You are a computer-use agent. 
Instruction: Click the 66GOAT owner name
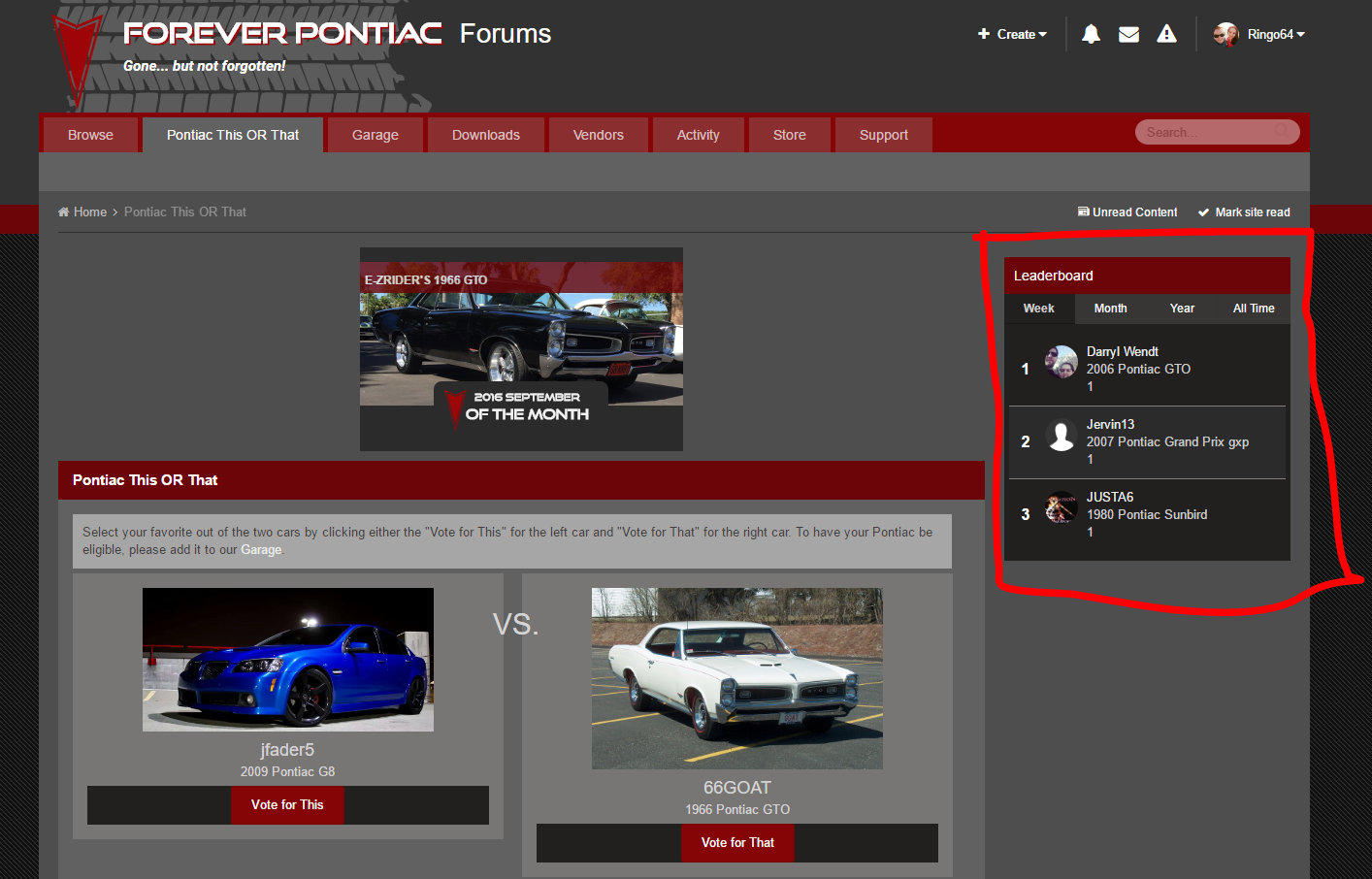(737, 788)
